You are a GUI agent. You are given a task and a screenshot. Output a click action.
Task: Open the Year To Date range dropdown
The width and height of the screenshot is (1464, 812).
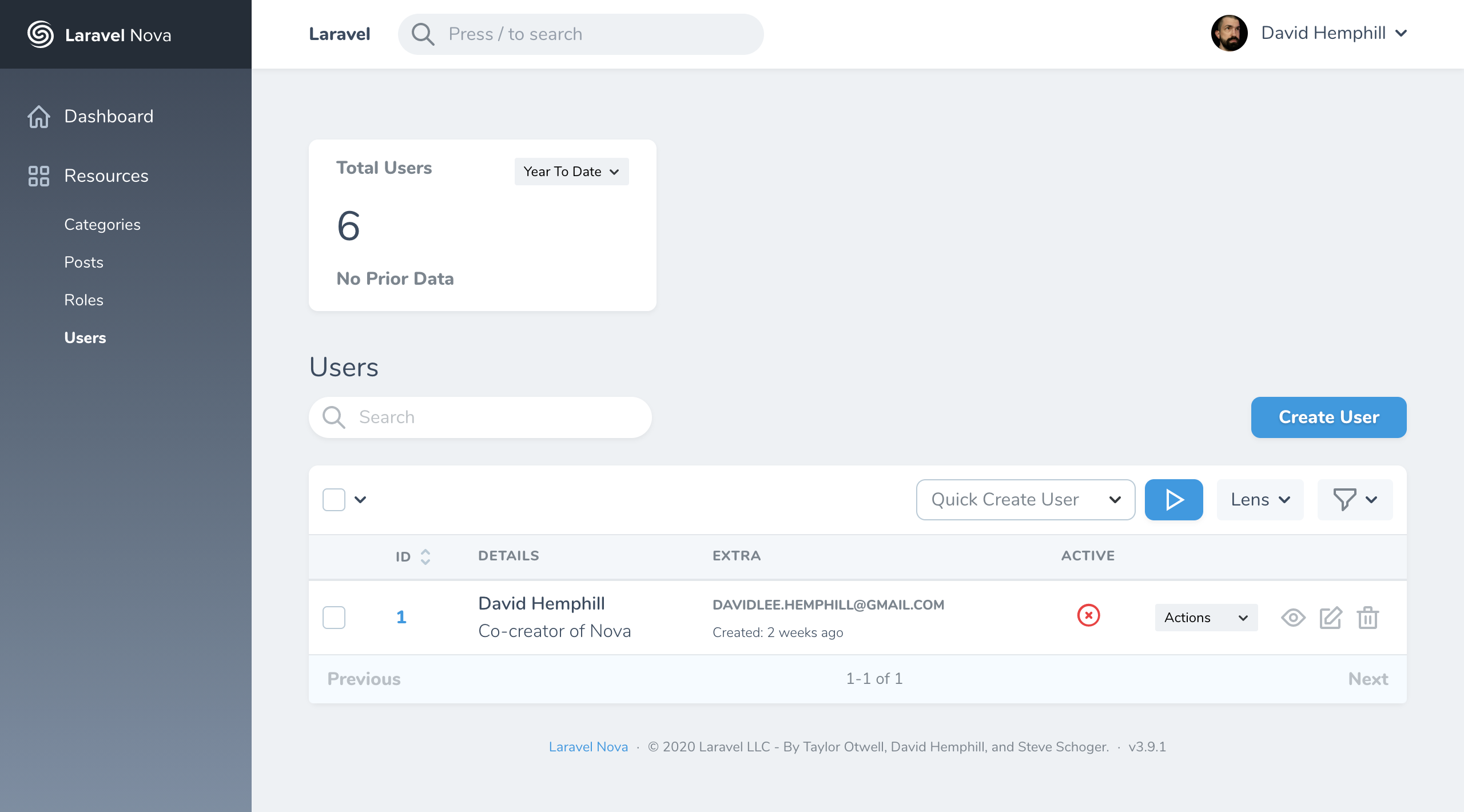point(572,172)
